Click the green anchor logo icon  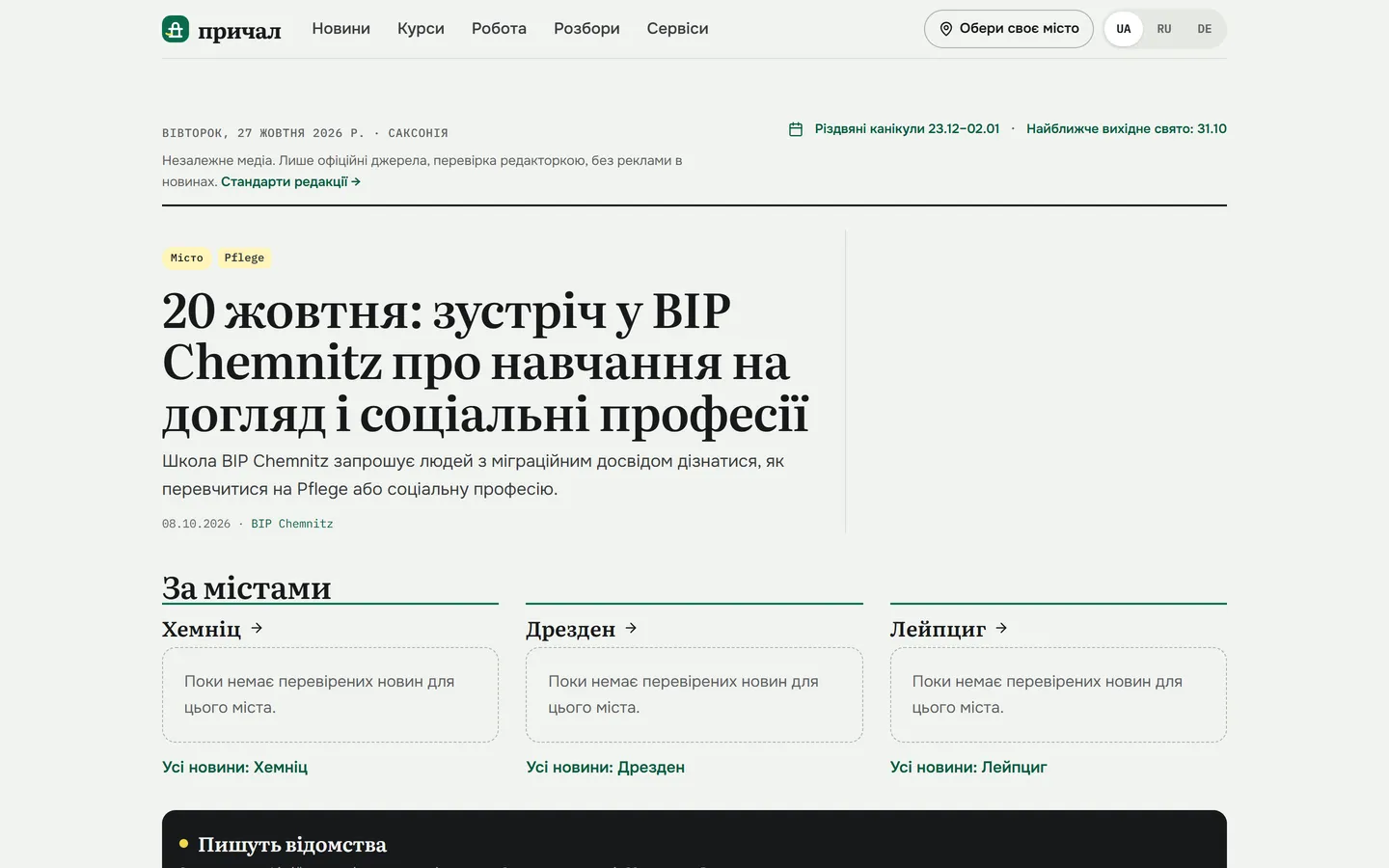pyautogui.click(x=176, y=29)
